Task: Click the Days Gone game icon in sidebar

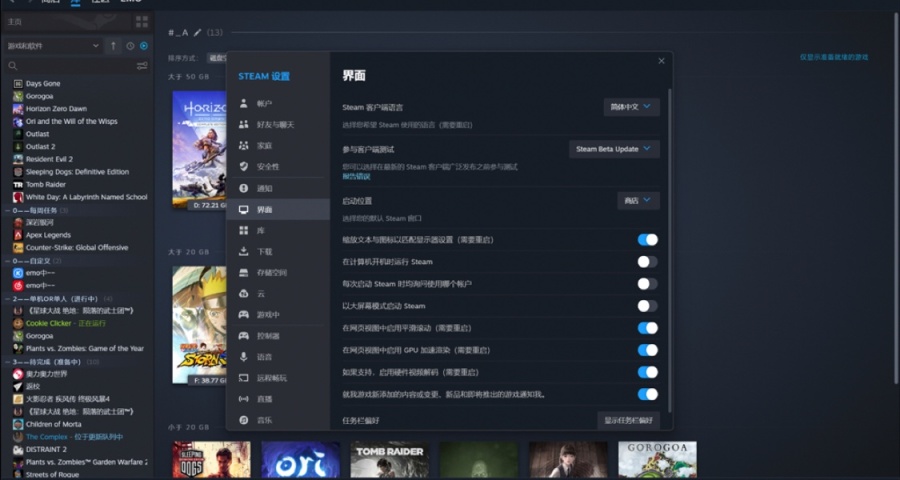Action: tap(18, 83)
